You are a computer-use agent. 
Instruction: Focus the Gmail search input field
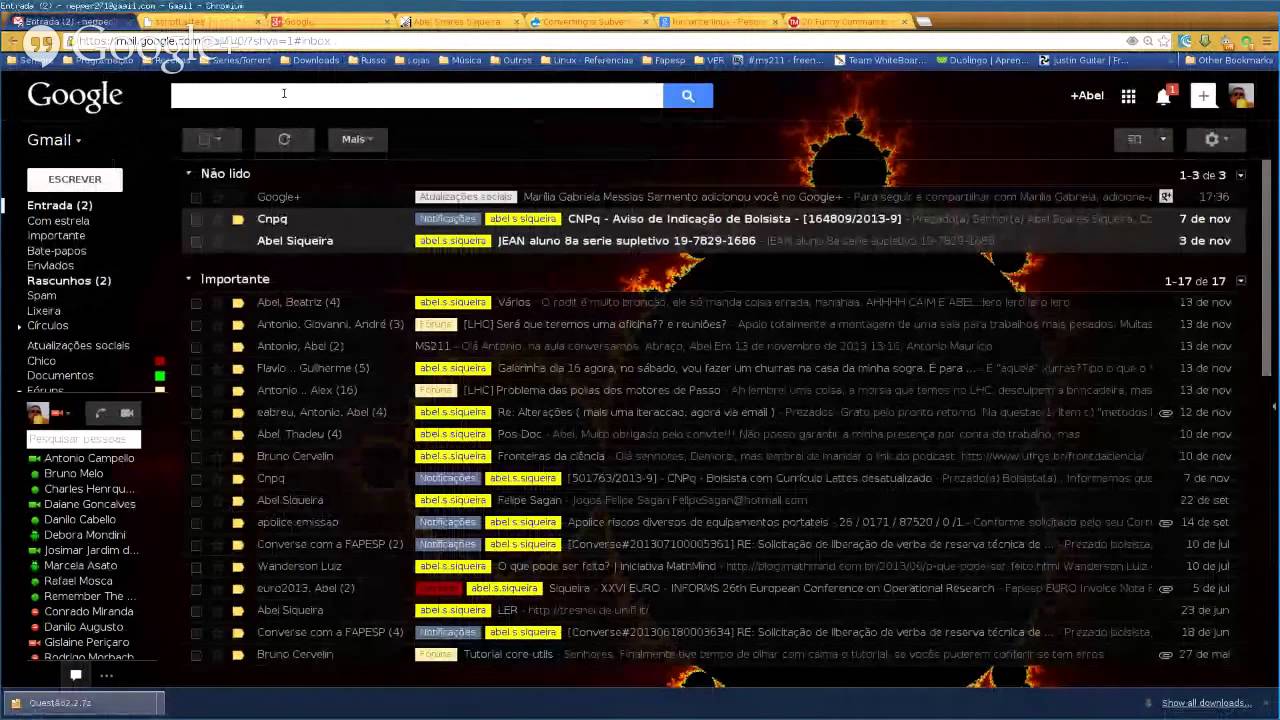417,95
